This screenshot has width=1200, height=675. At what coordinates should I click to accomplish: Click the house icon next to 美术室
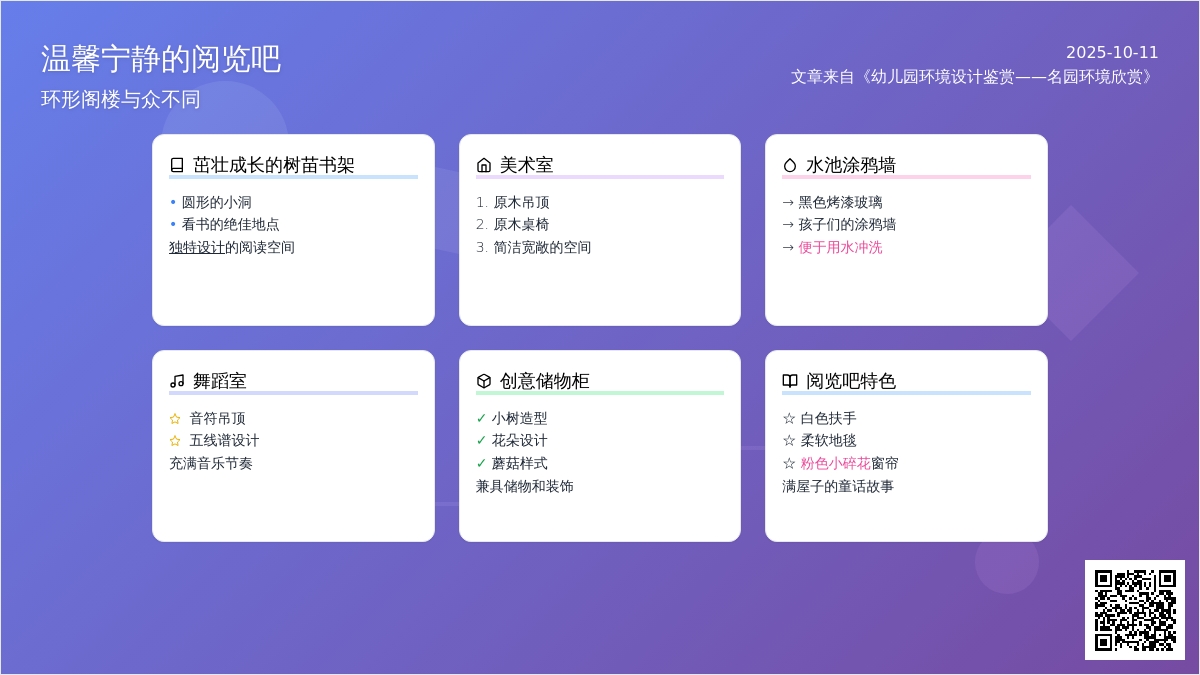pyautogui.click(x=484, y=165)
